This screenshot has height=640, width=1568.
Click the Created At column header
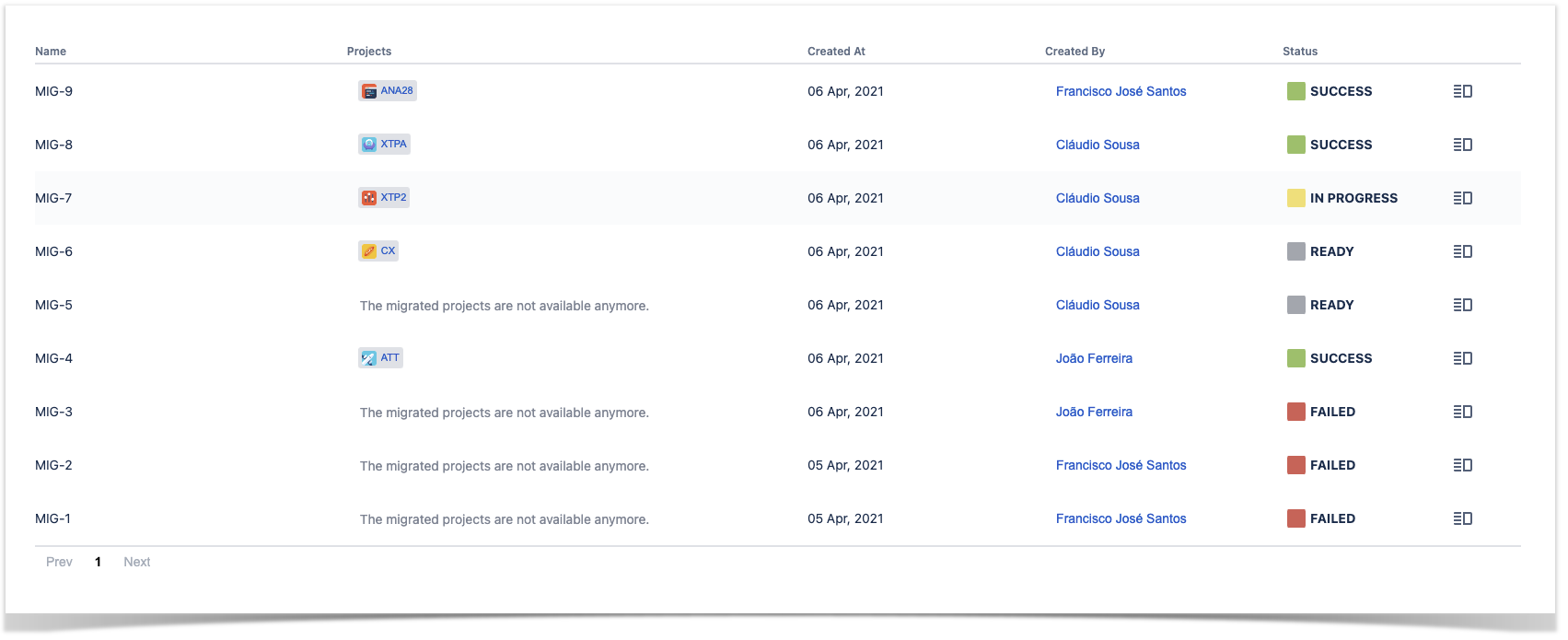[836, 52]
